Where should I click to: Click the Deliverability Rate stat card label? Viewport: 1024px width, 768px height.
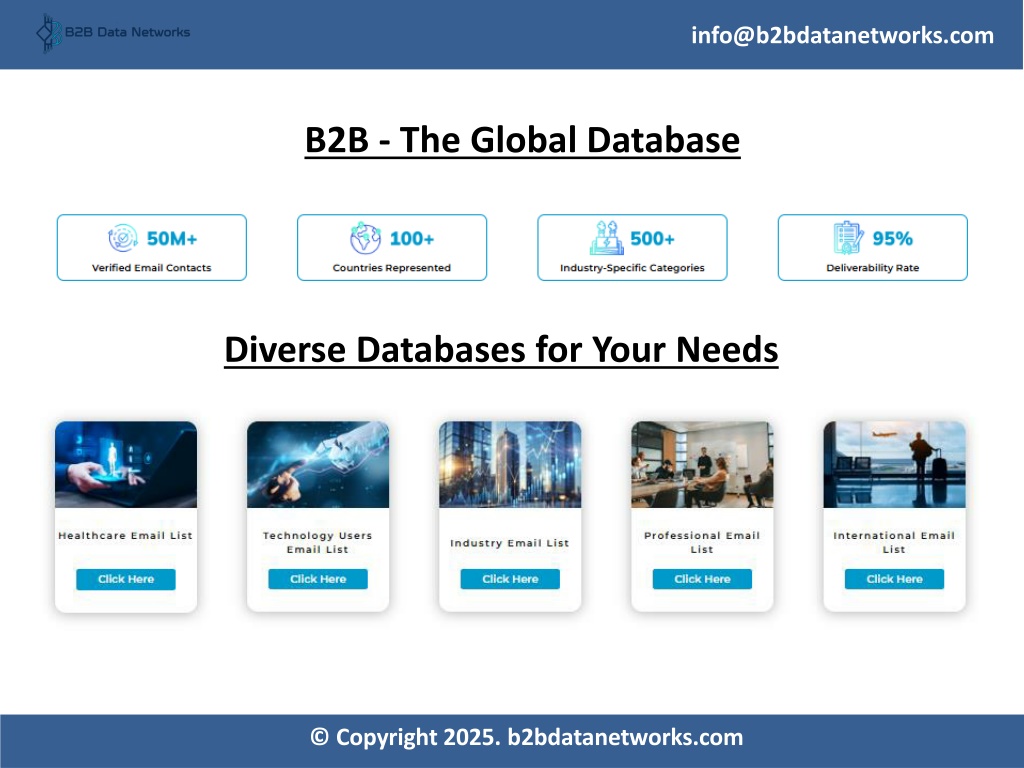(x=872, y=268)
